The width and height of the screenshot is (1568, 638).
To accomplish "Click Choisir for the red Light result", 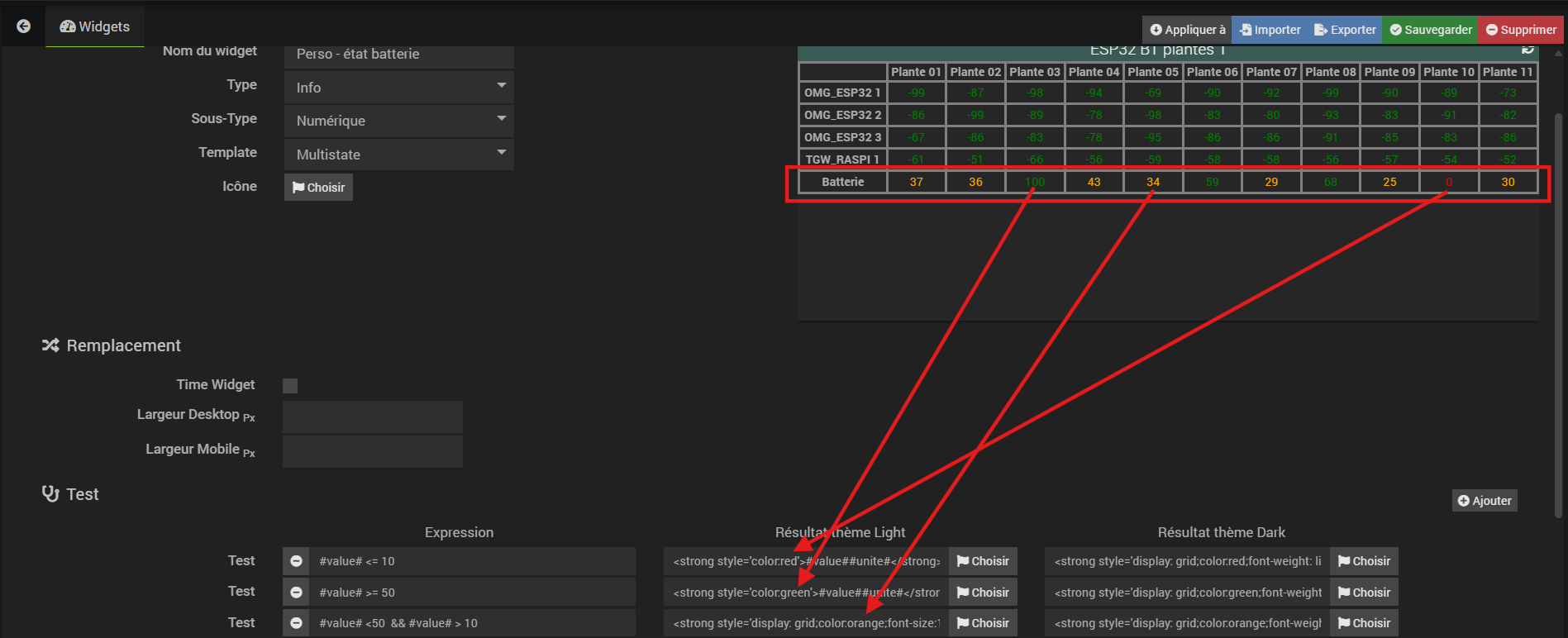I will click(983, 561).
